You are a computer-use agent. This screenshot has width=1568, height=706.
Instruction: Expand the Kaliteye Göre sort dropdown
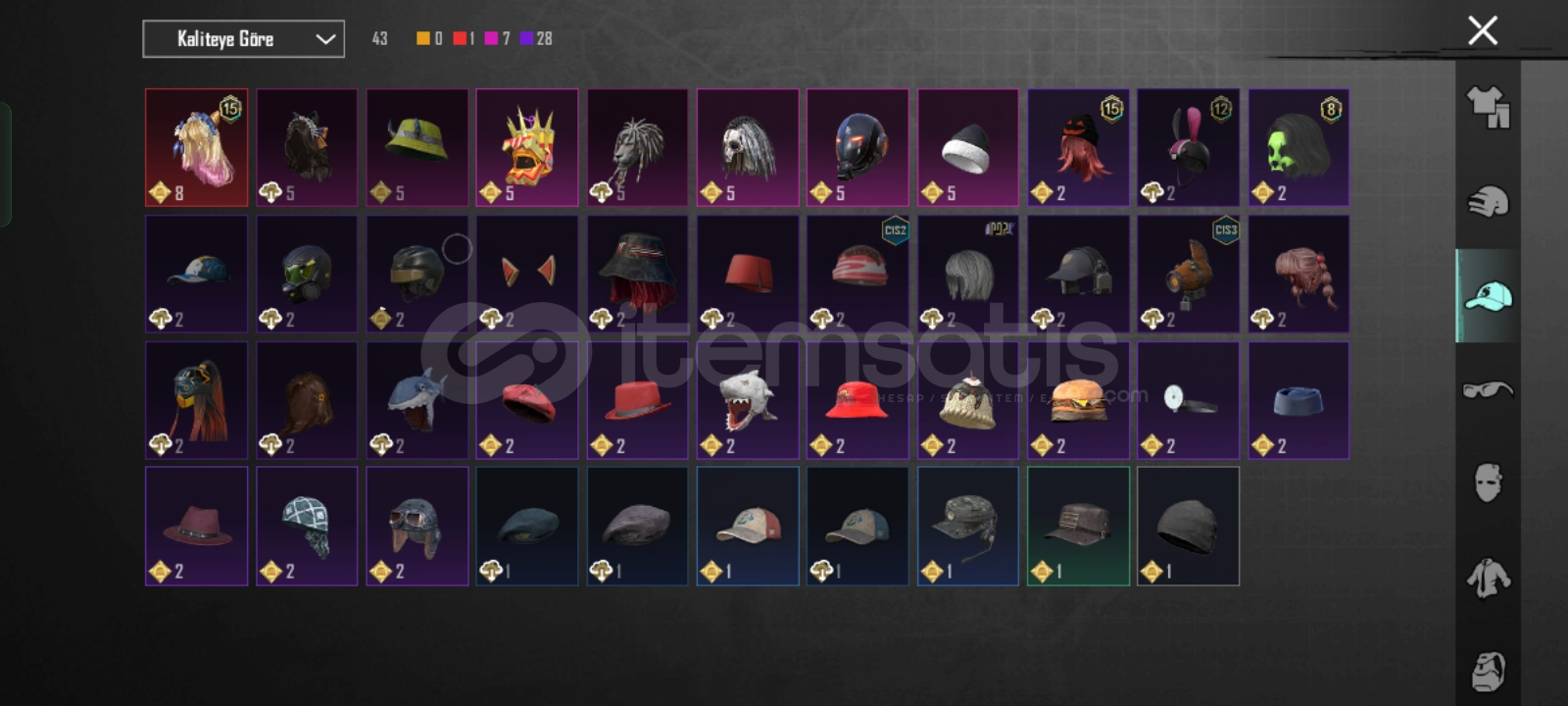point(243,39)
